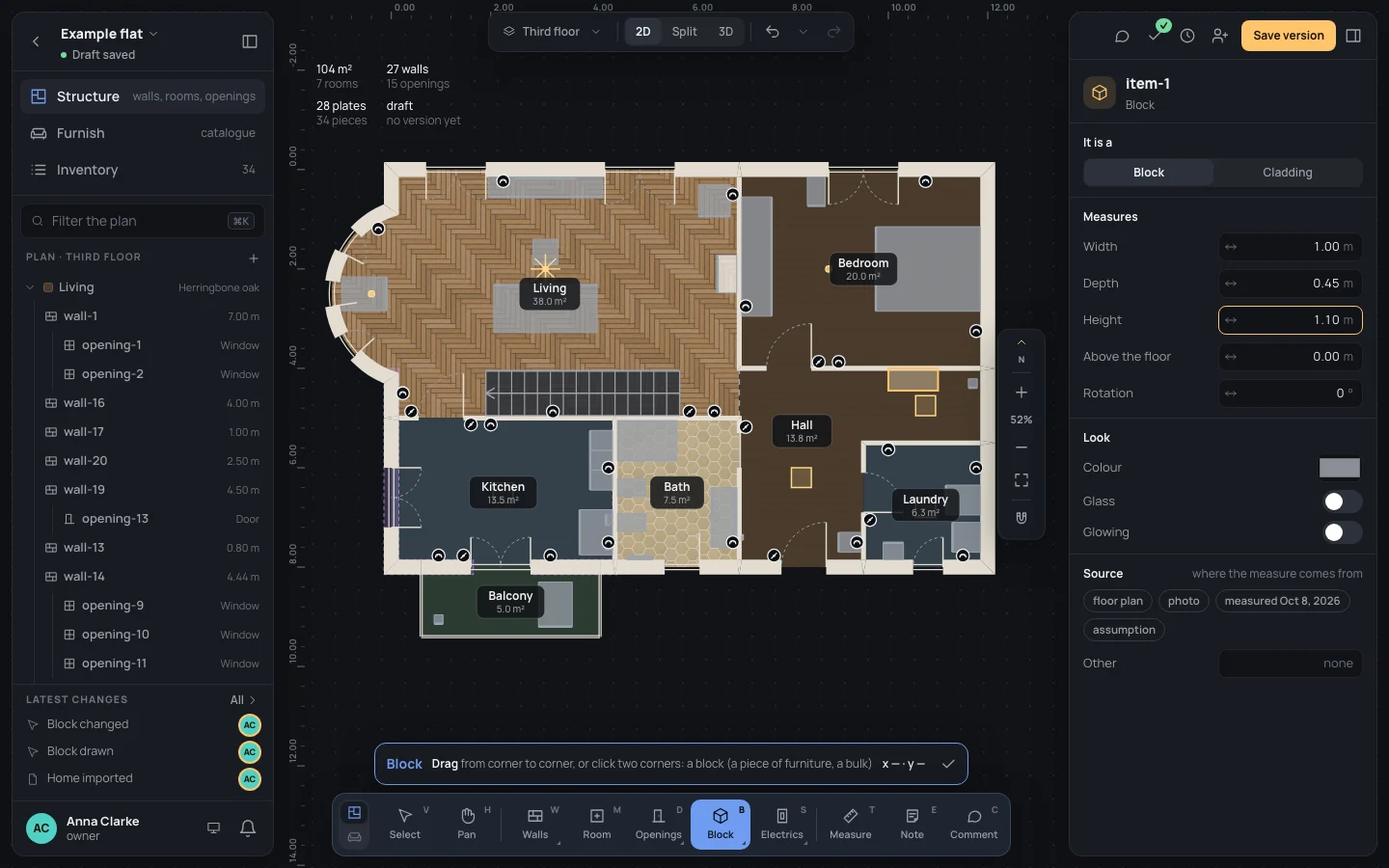Zoom out with the minus icon

tap(1021, 448)
